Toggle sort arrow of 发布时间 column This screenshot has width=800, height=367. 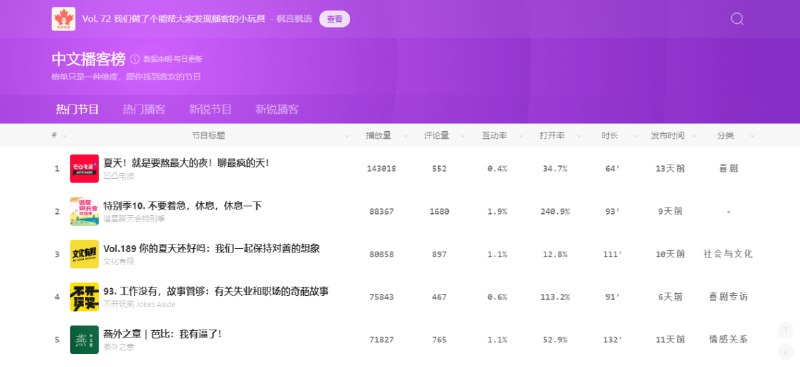click(694, 136)
